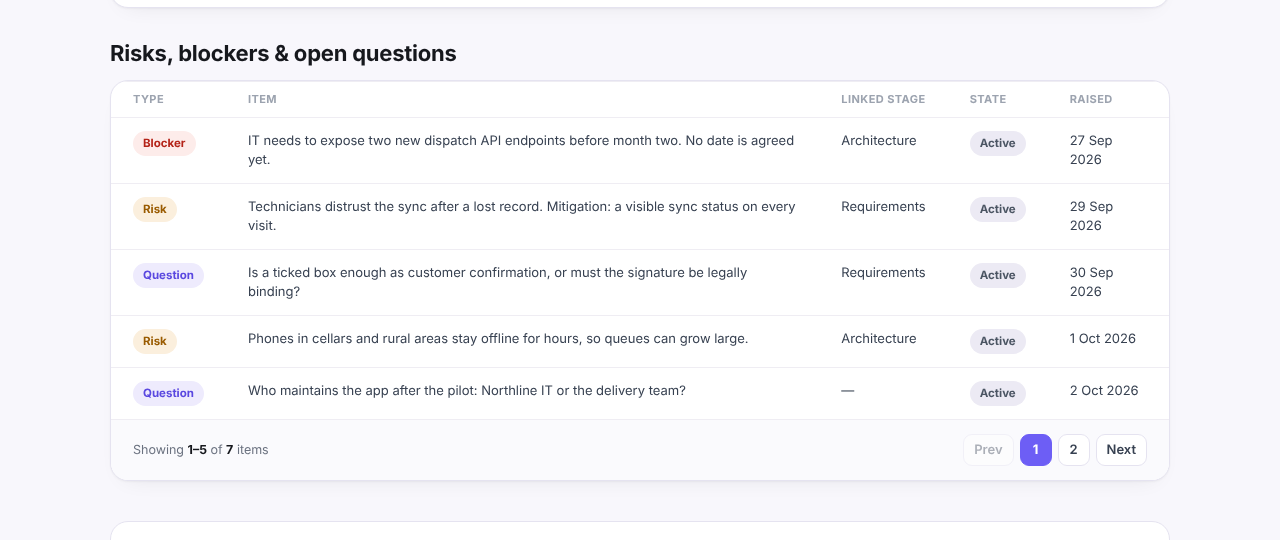Click the Blocker type badge
1280x540 pixels.
click(x=164, y=143)
